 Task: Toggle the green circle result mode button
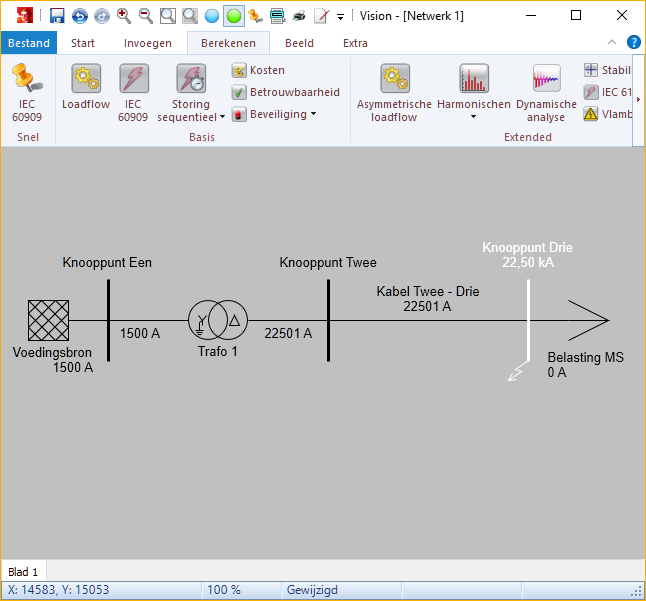click(233, 16)
